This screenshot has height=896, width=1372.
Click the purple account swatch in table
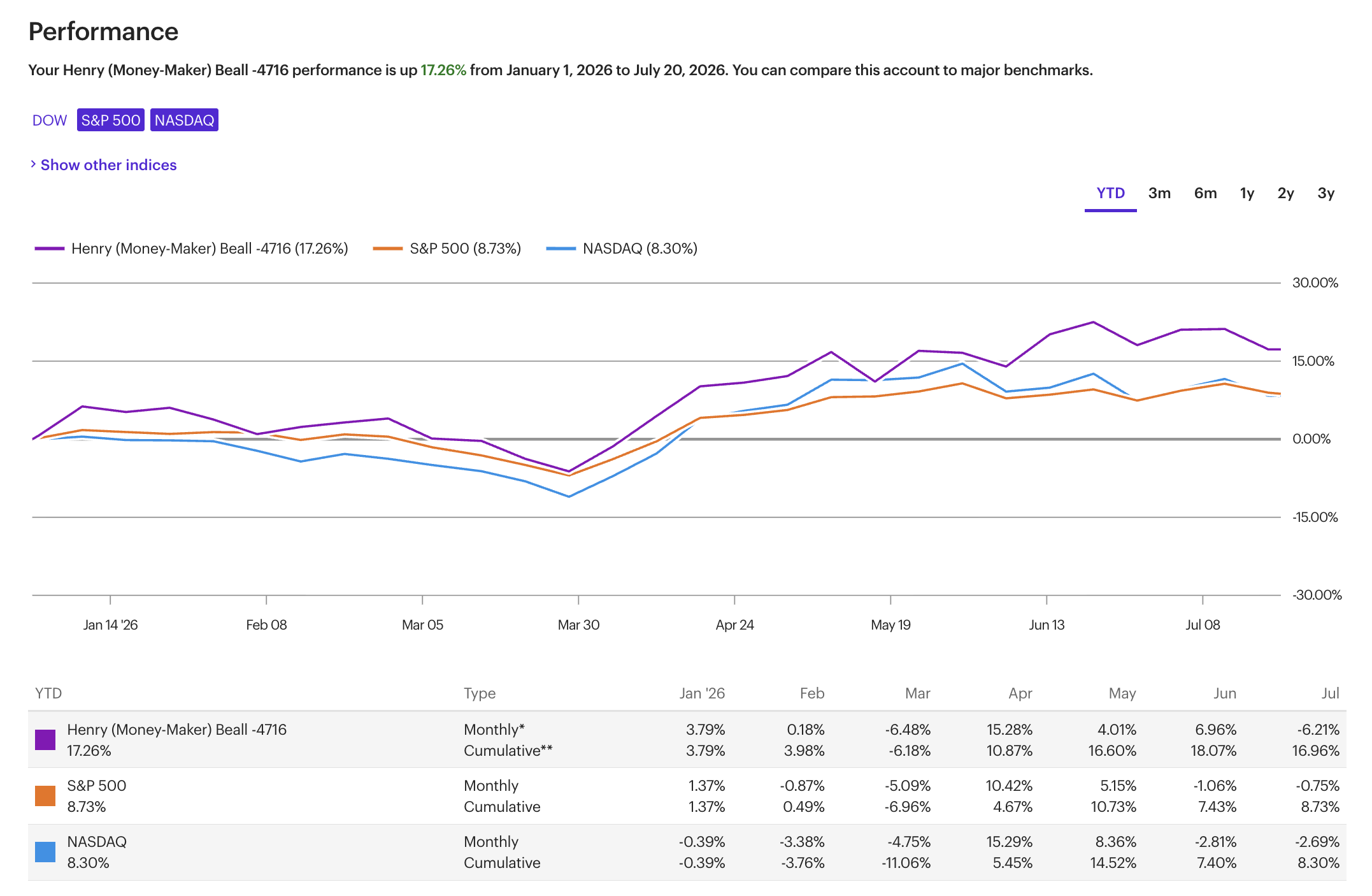point(45,740)
